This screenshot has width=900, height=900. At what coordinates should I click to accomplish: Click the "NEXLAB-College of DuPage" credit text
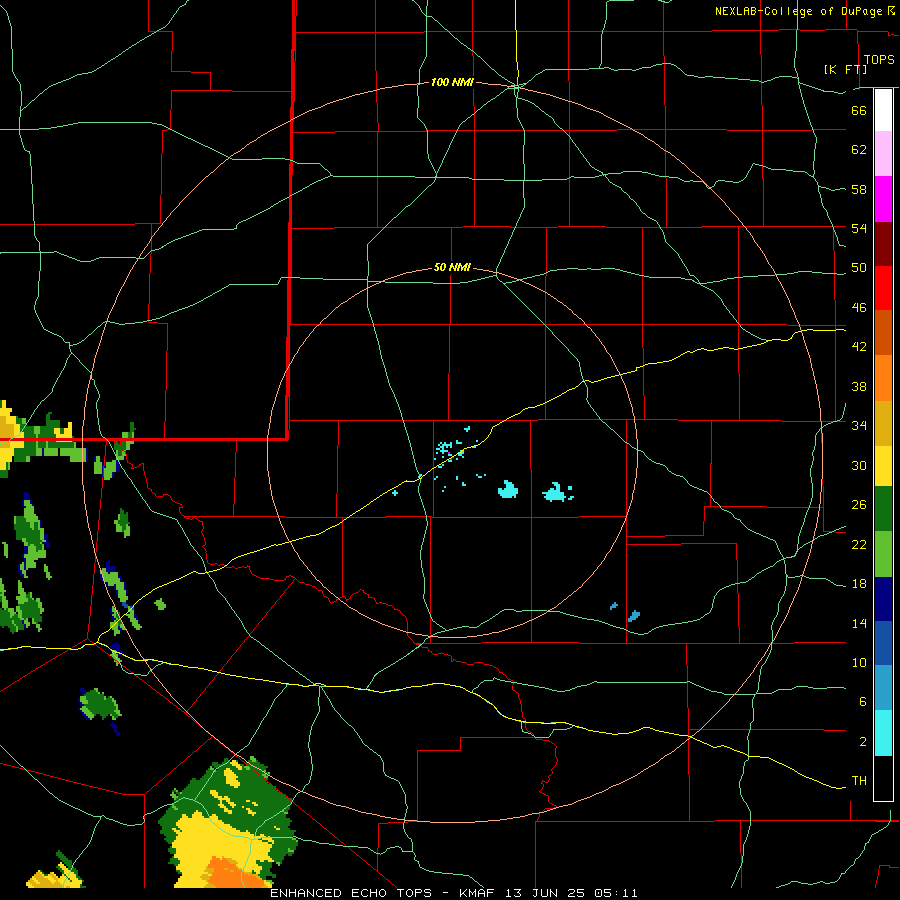coord(800,11)
